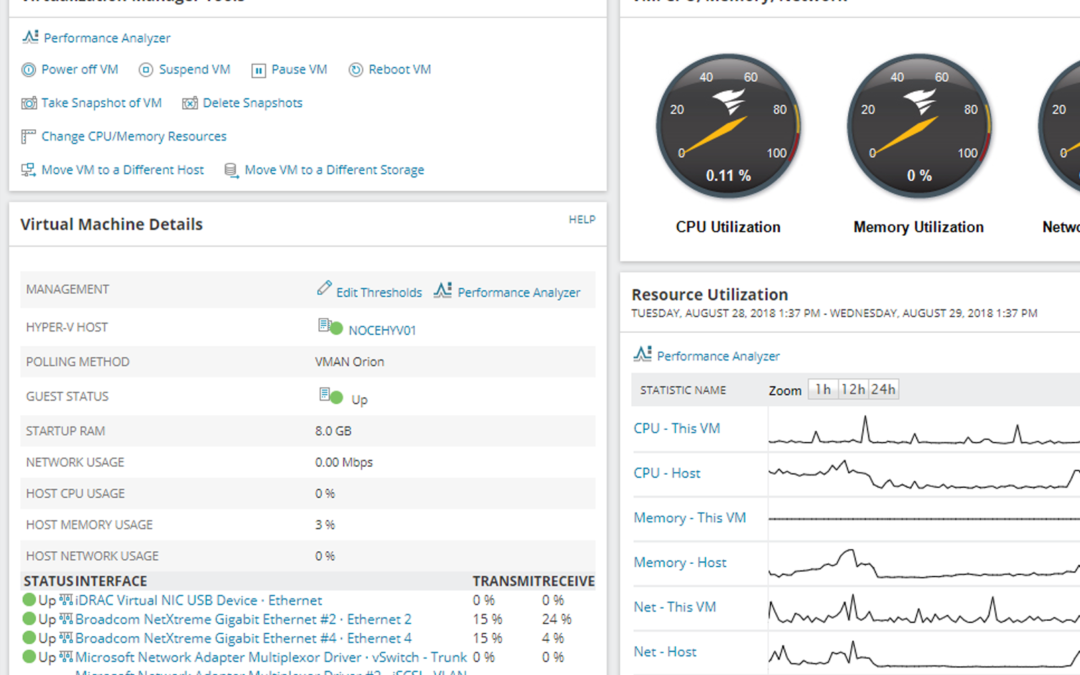Click the Edit Thresholds pencil icon
1080x675 pixels.
tap(324, 289)
